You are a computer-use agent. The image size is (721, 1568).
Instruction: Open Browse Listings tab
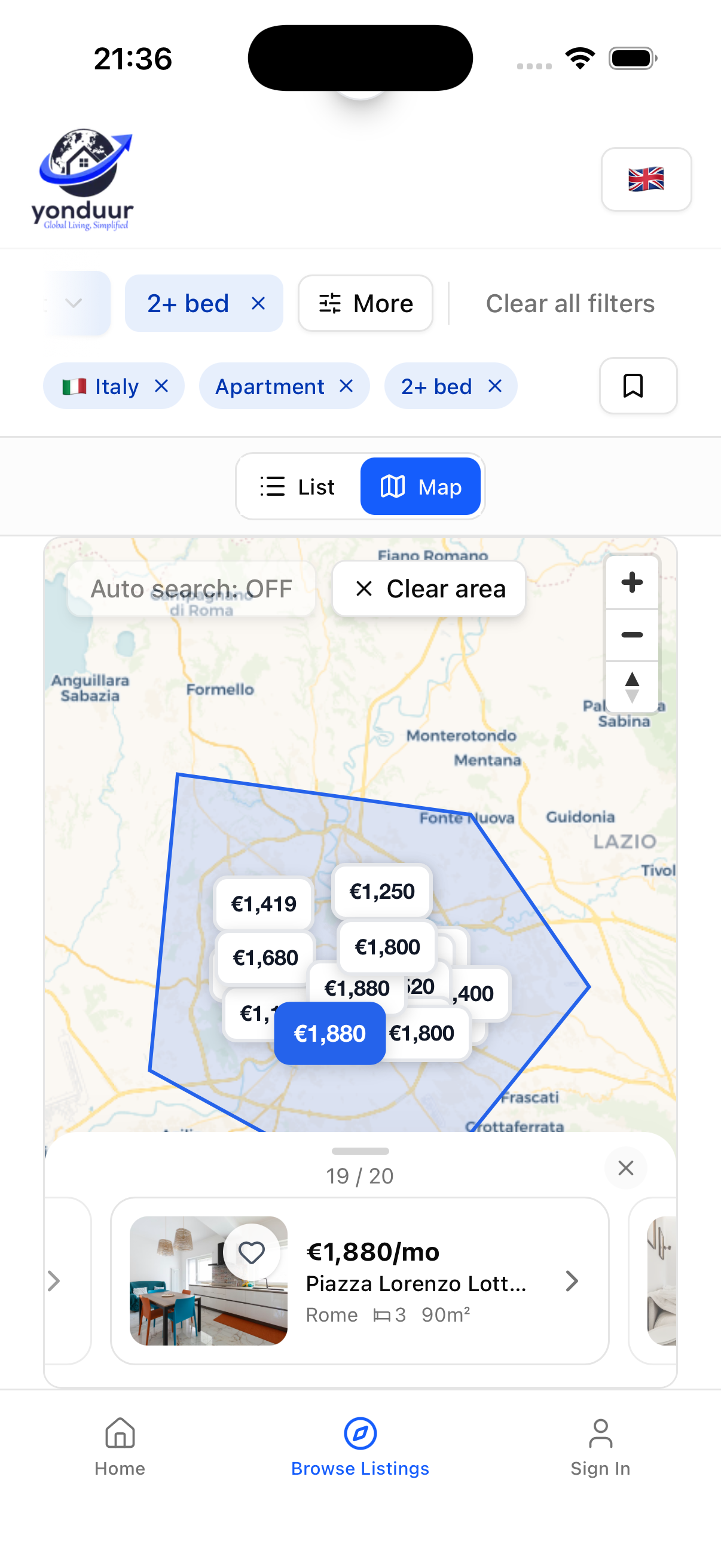coord(360,1447)
